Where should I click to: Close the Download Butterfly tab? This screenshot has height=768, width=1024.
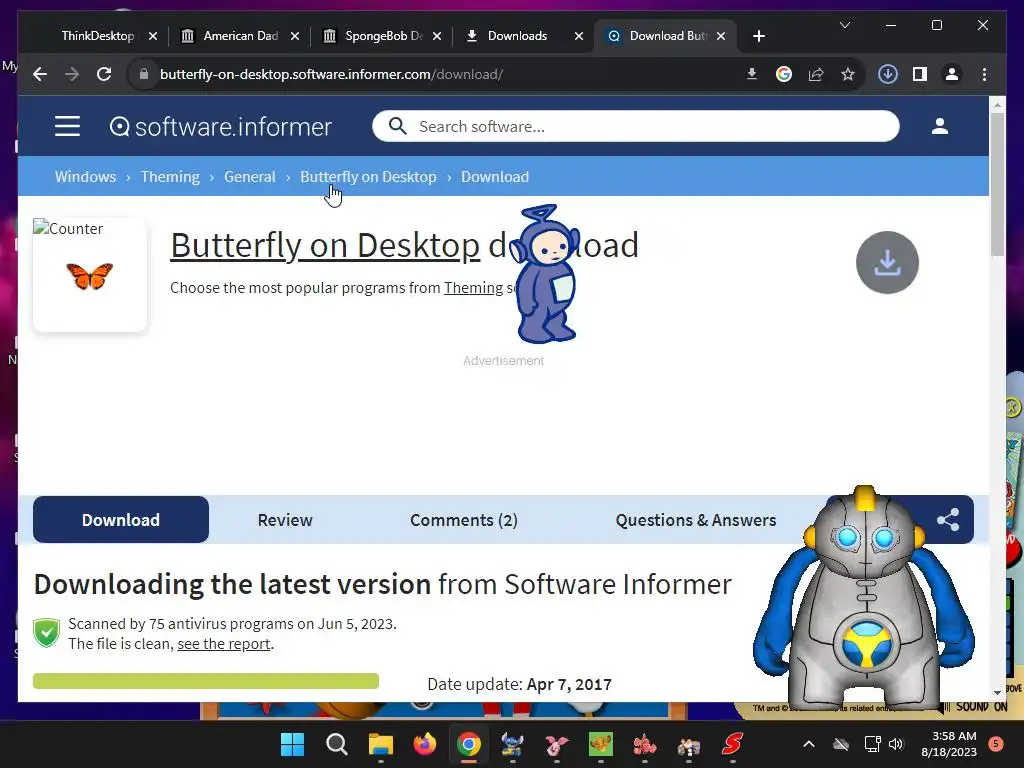[721, 36]
